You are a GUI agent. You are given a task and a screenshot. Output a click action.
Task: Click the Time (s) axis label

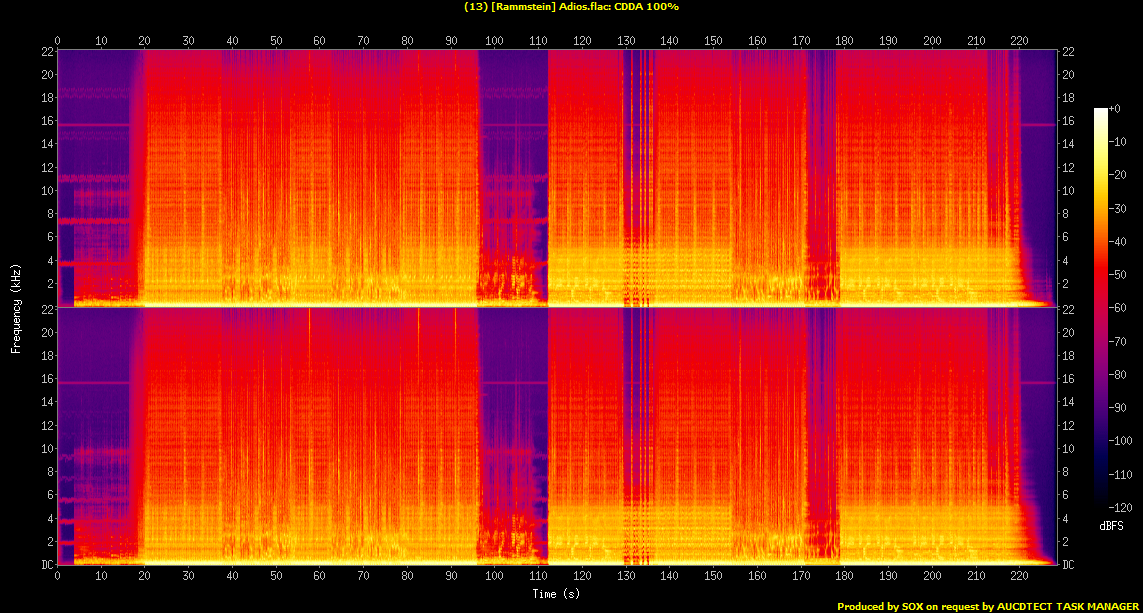coord(556,592)
